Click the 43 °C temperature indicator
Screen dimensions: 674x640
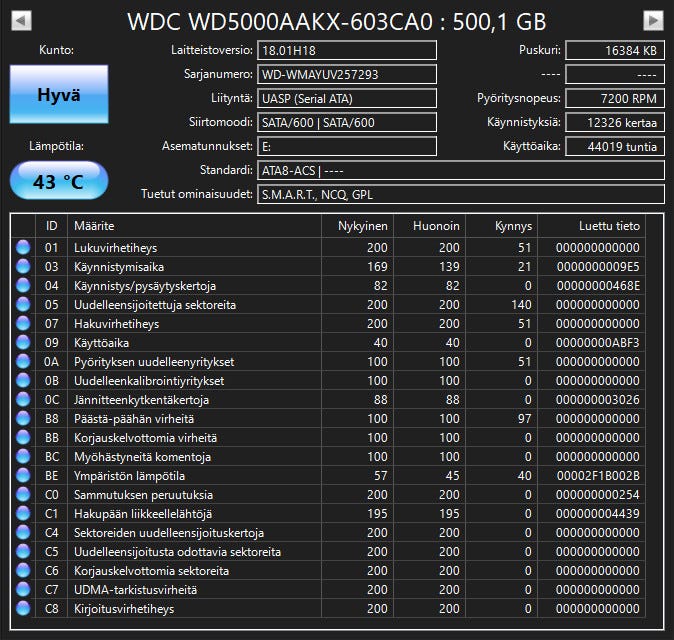click(x=59, y=181)
